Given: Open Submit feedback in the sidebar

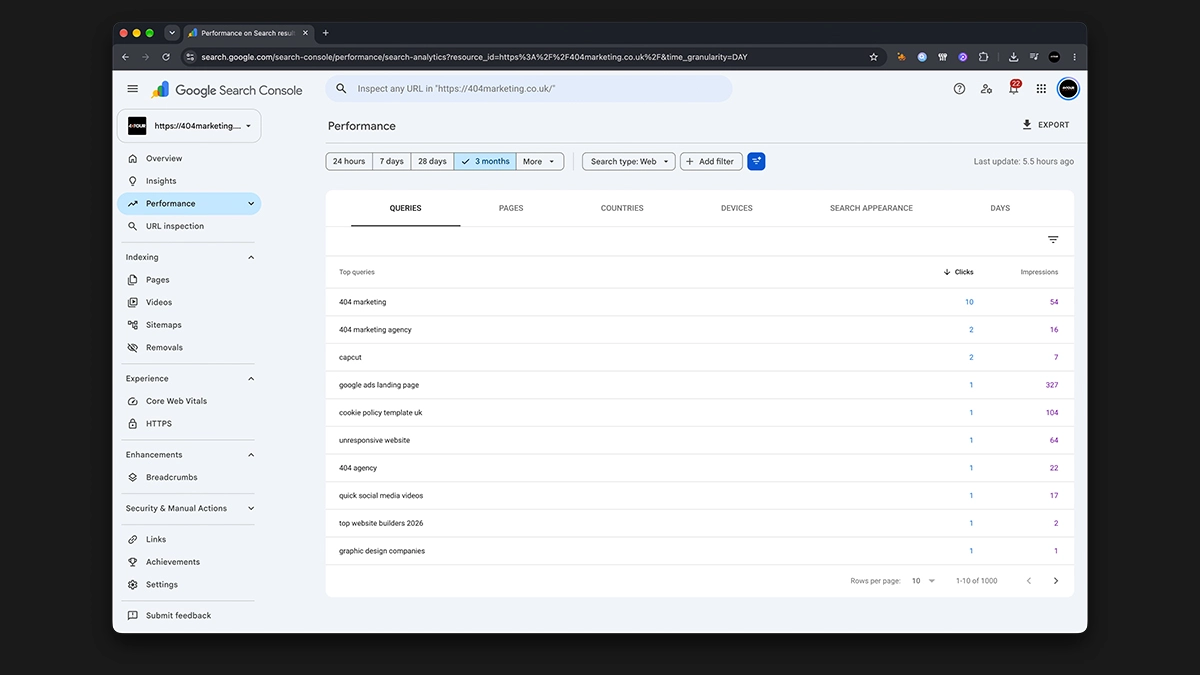Looking at the screenshot, I should (x=188, y=615).
